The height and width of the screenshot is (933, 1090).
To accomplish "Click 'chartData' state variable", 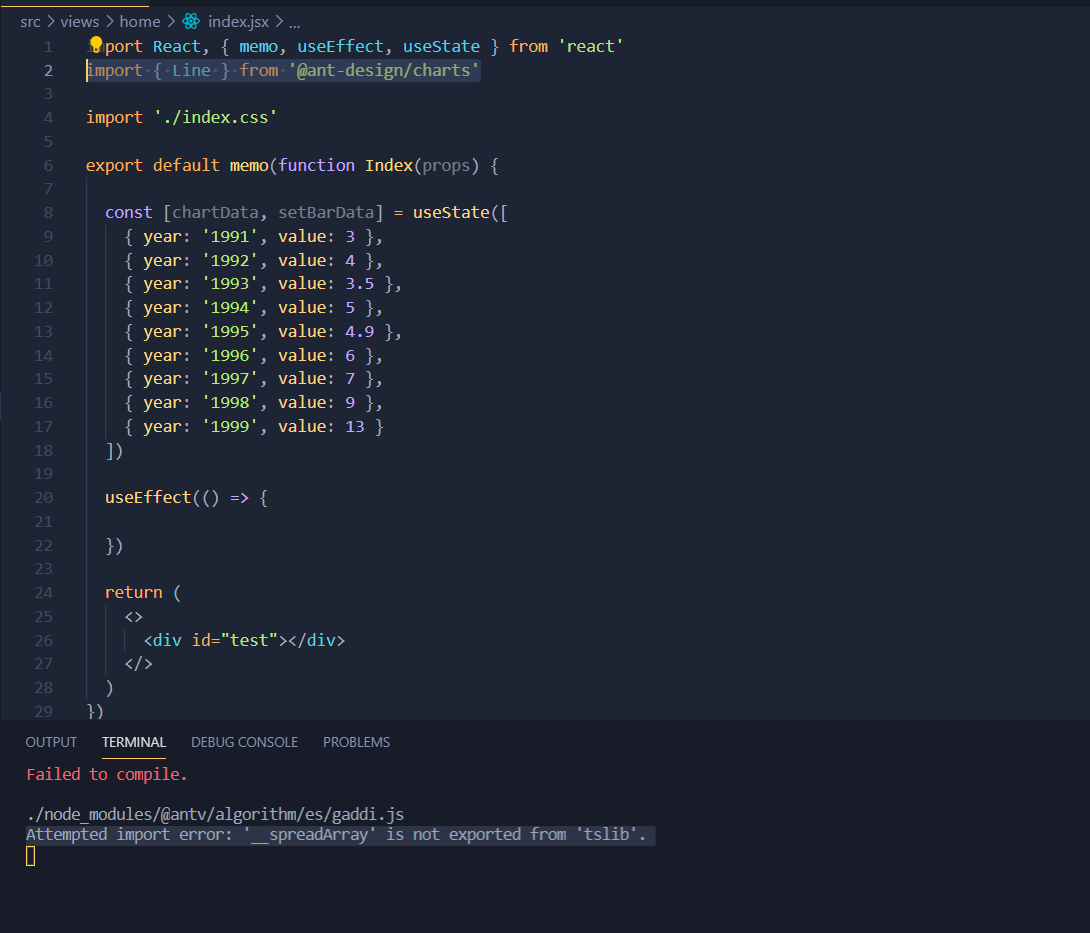I will click(x=215, y=213).
